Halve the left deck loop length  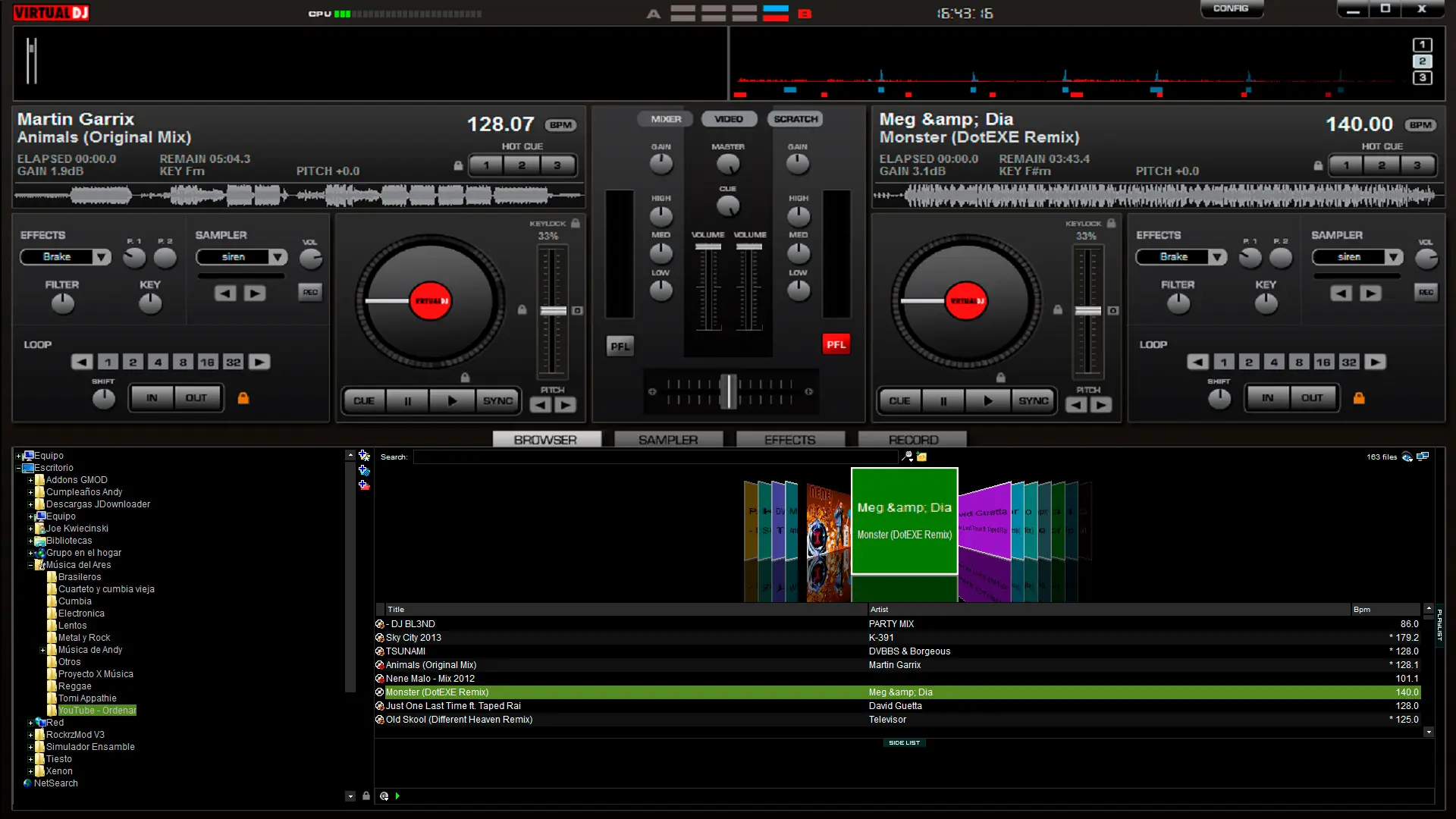coord(82,362)
